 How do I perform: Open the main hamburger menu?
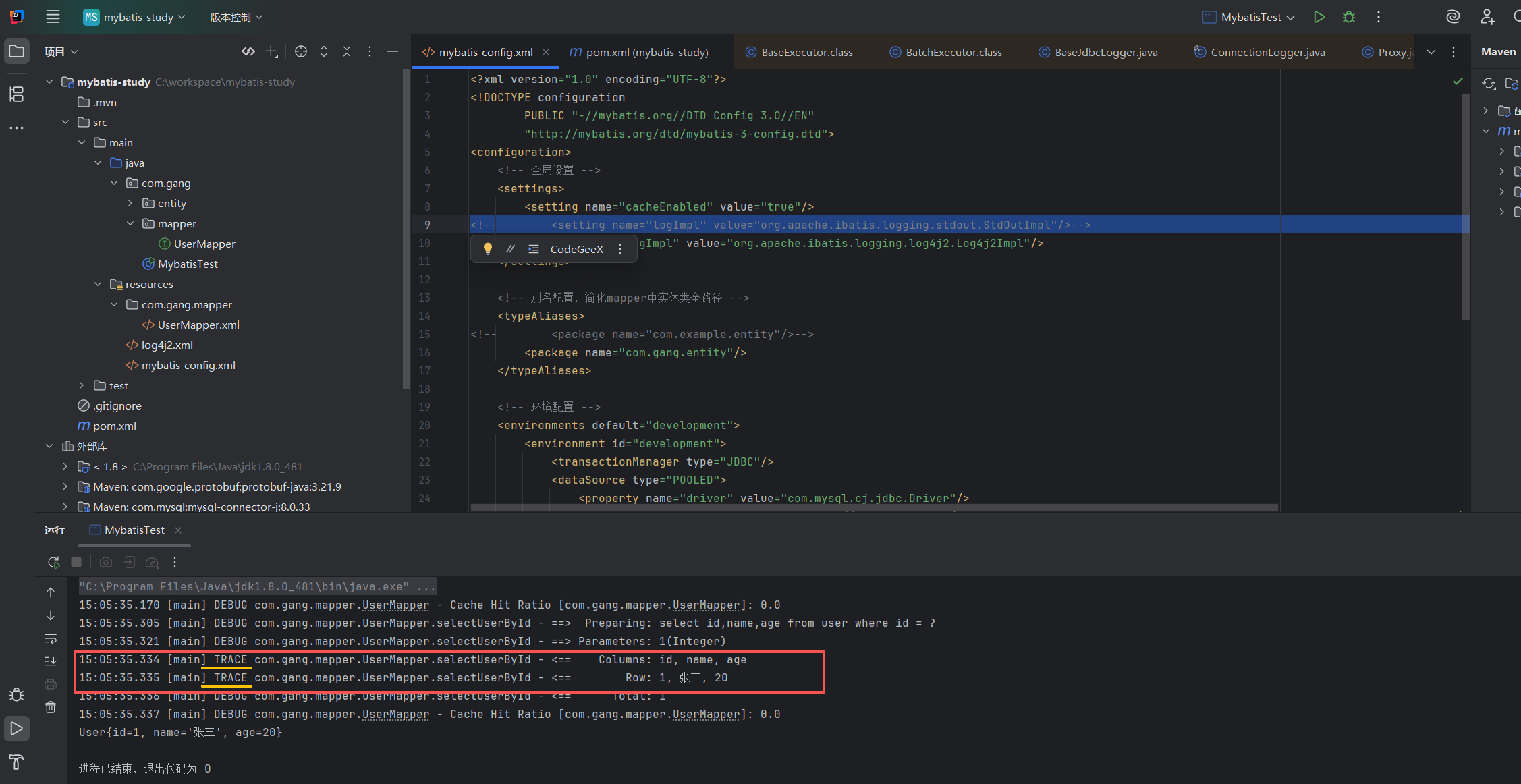tap(53, 17)
